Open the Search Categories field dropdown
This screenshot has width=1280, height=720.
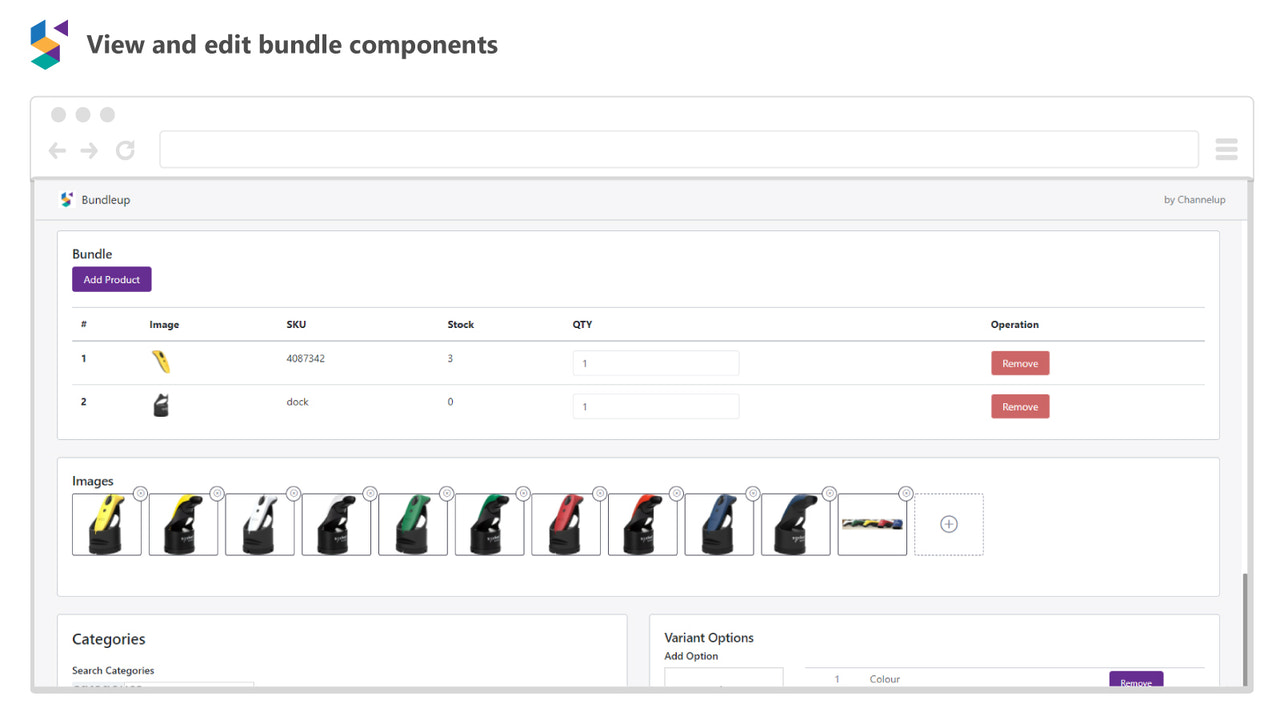pyautogui.click(x=160, y=687)
